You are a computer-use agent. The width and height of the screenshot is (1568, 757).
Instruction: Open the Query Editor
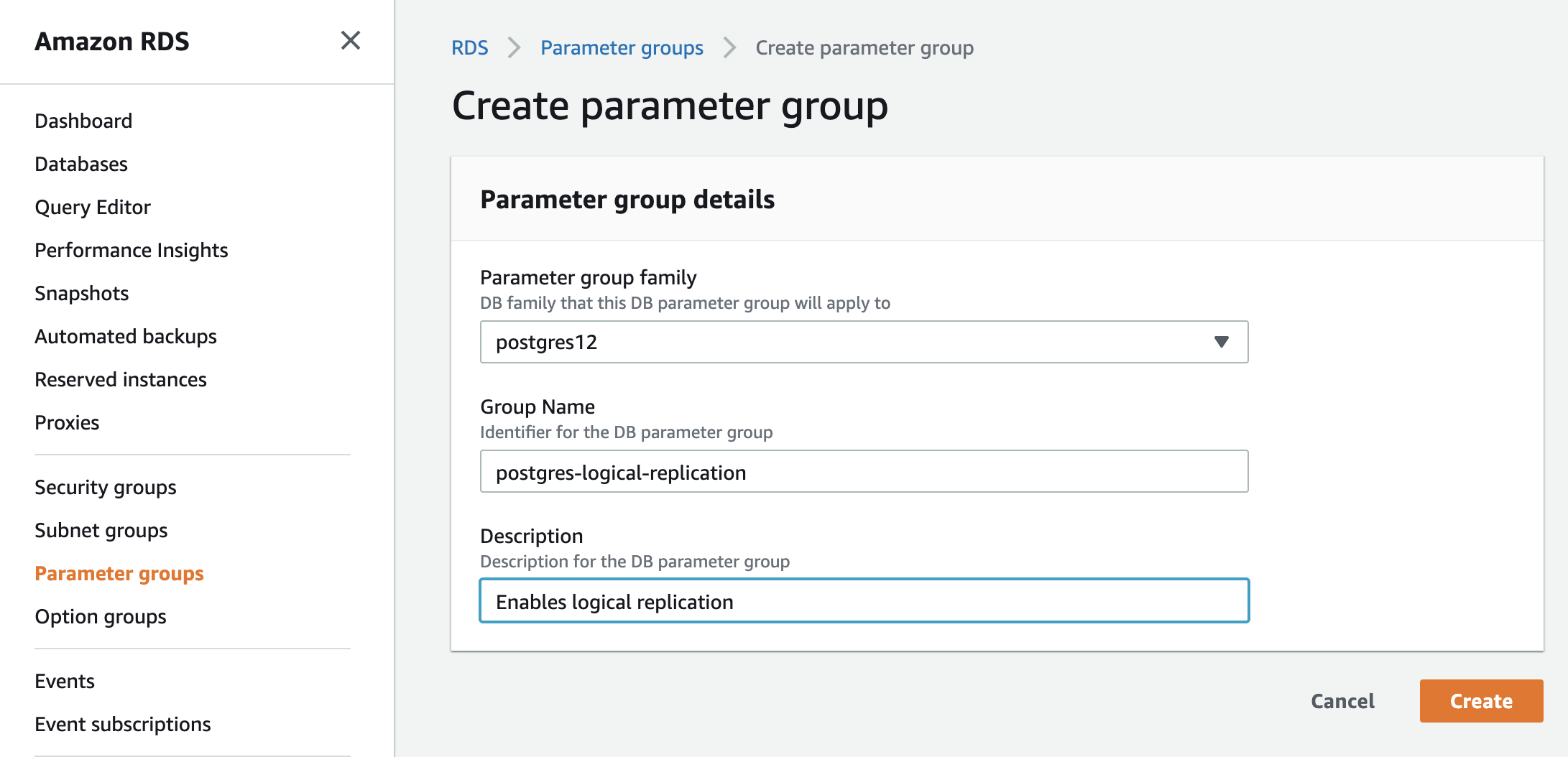[x=93, y=207]
